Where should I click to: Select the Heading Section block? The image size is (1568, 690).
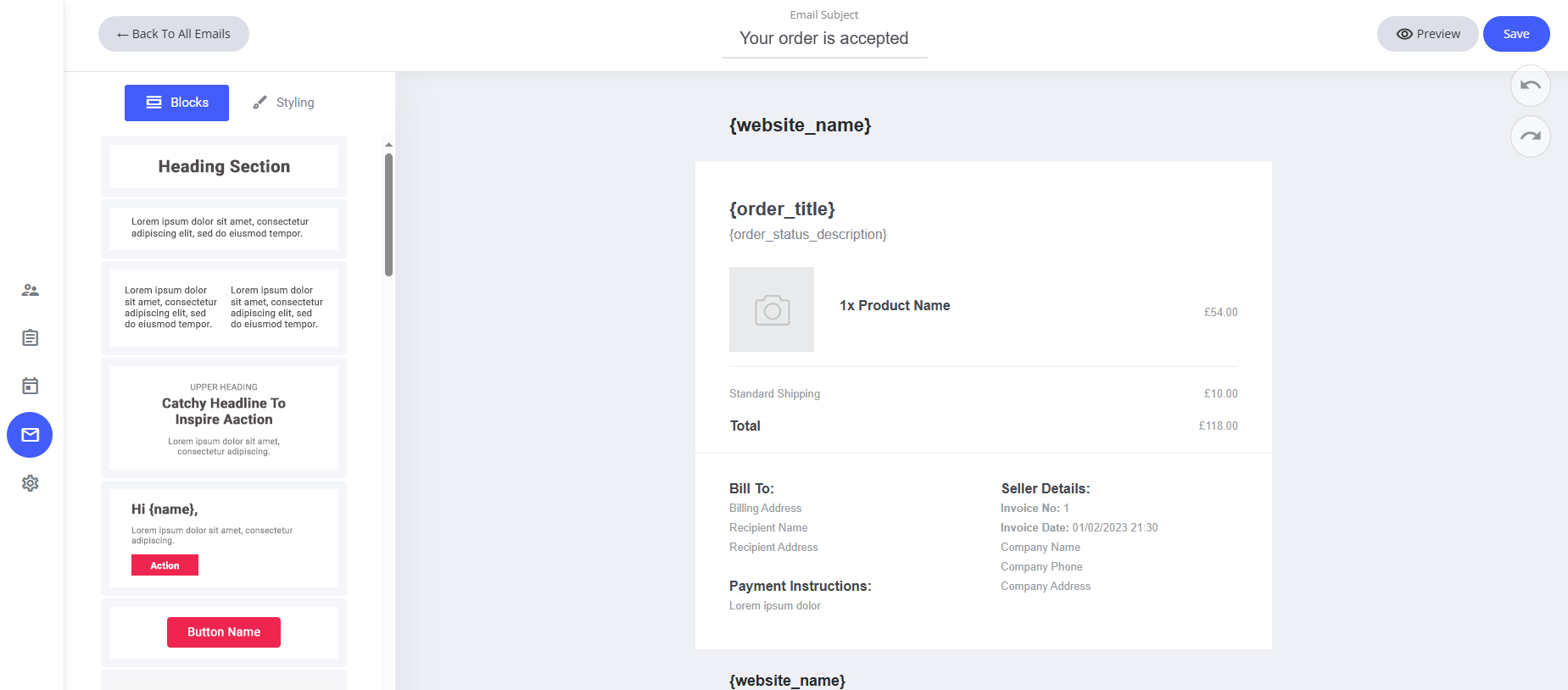coord(224,167)
